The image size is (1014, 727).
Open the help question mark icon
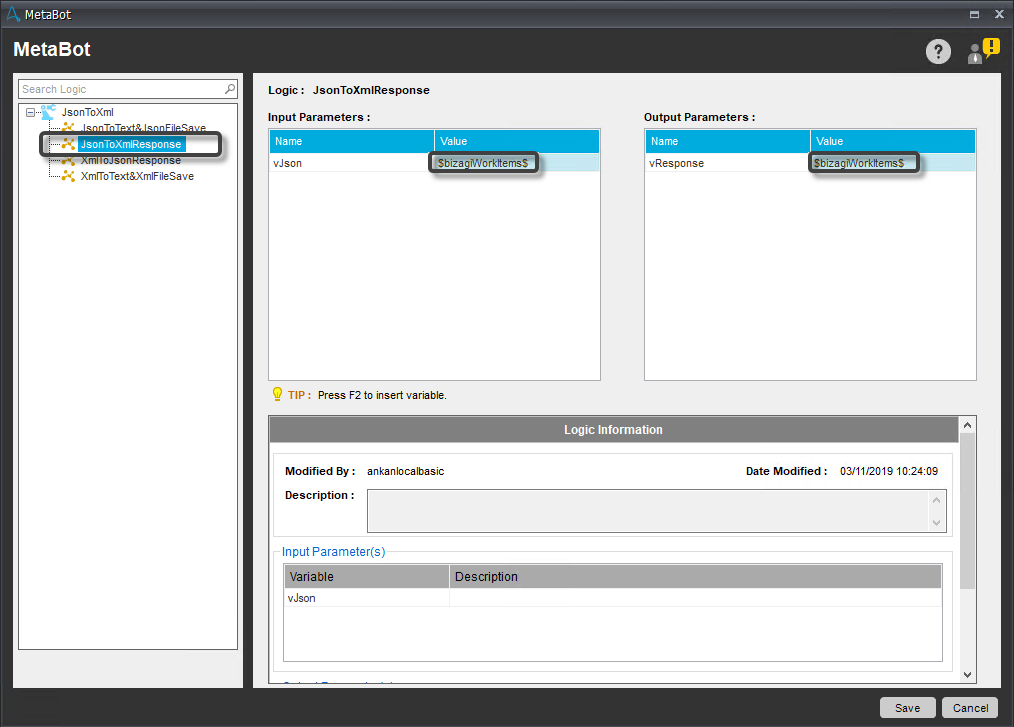(x=938, y=51)
